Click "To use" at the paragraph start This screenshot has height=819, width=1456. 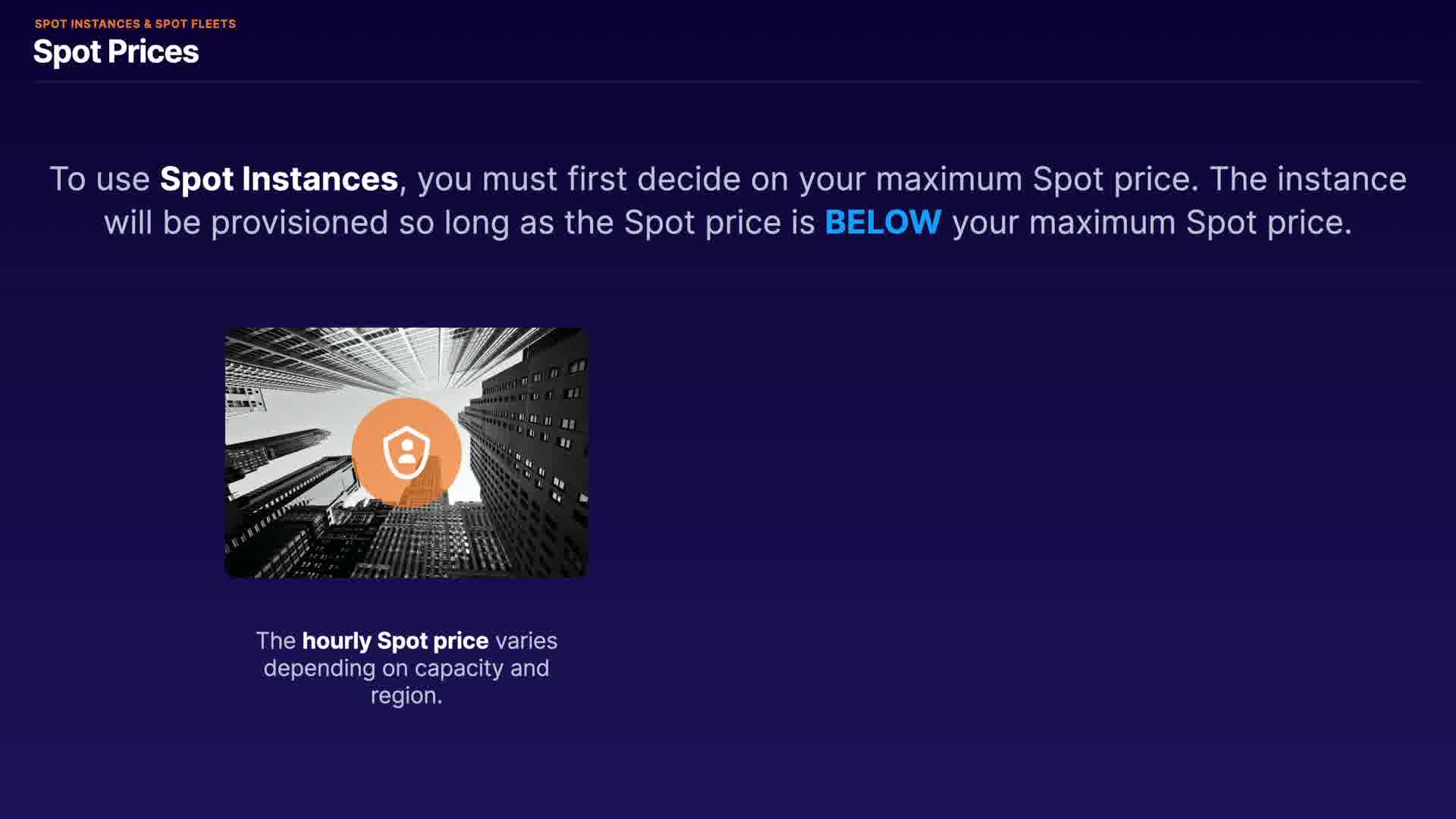click(99, 179)
